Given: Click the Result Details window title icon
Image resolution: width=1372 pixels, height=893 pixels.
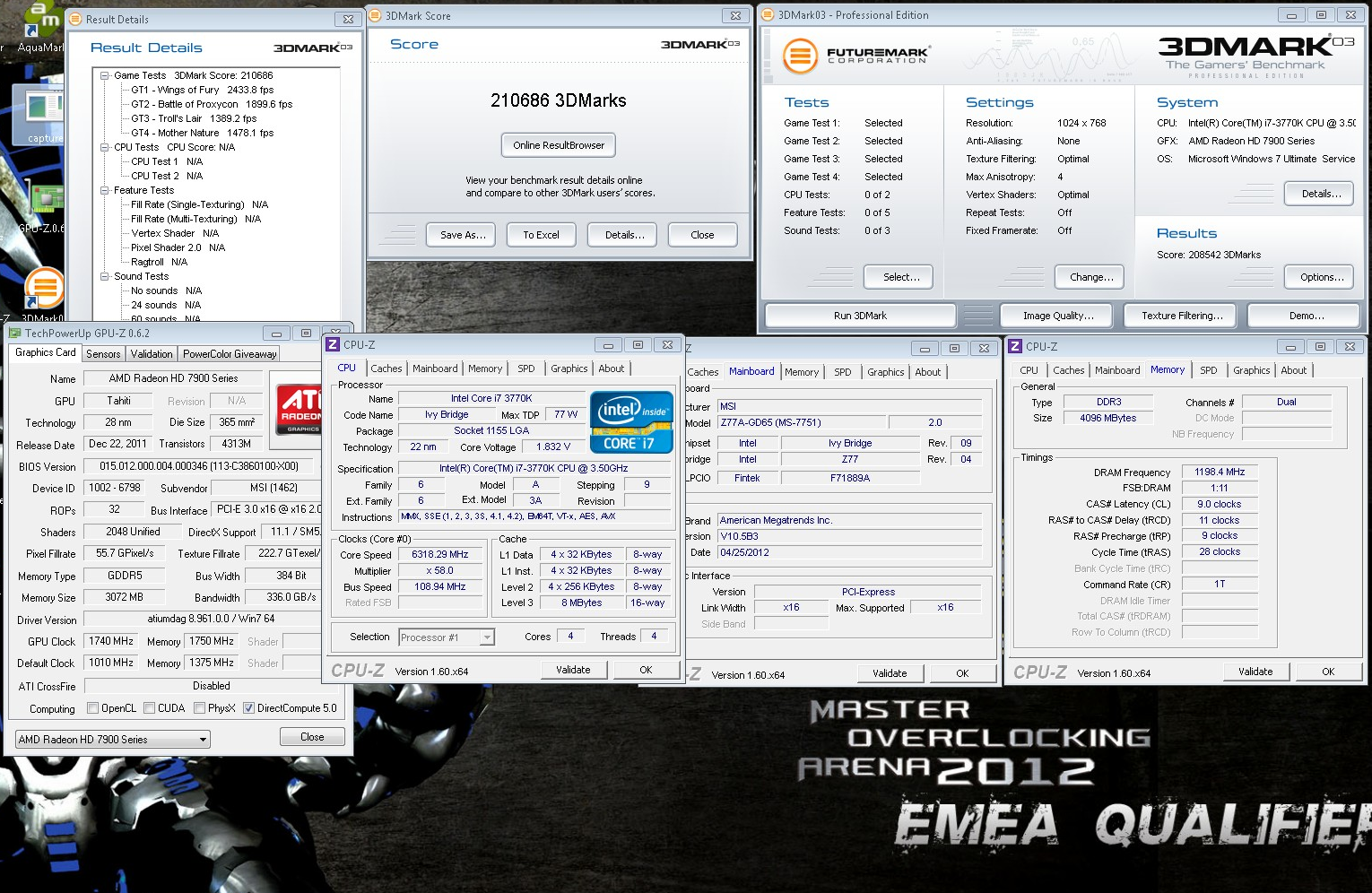Looking at the screenshot, I should pos(75,19).
